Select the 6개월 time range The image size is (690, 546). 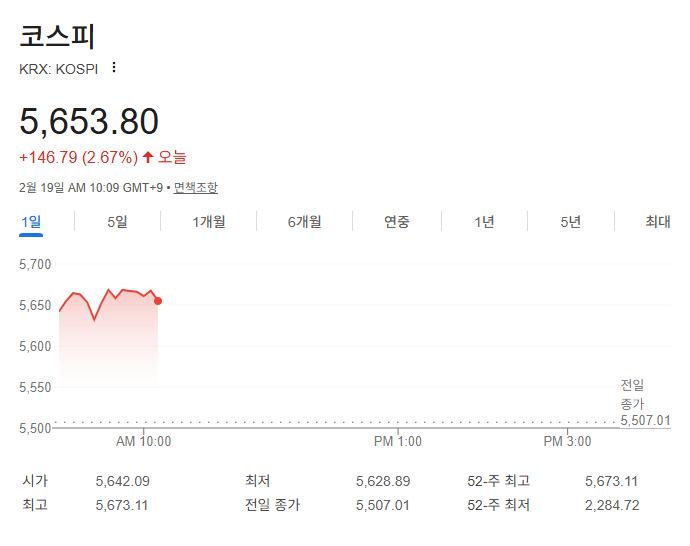pyautogui.click(x=304, y=222)
